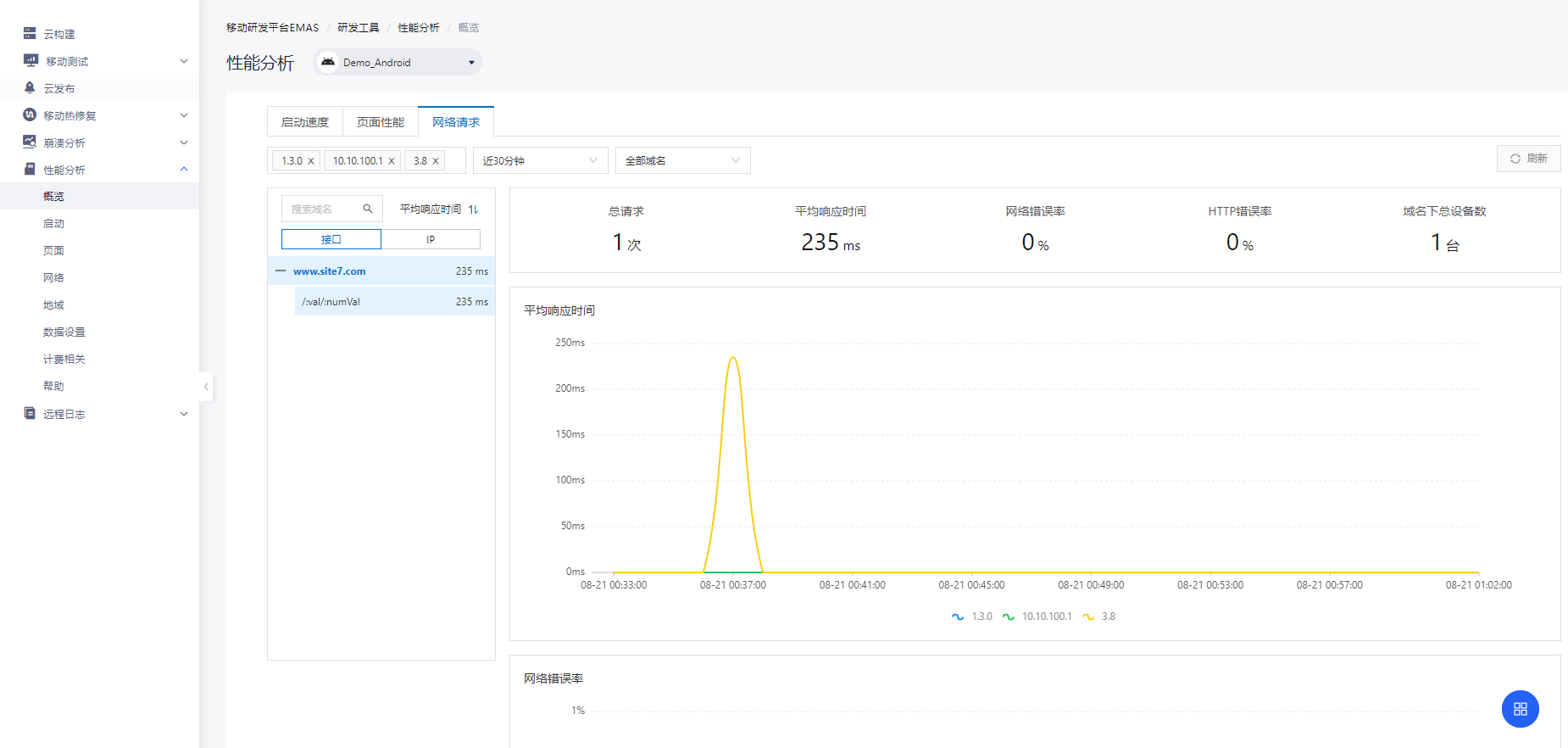1568x748 pixels.
Task: Click the sort icon beside 平均响应时间
Action: pyautogui.click(x=473, y=209)
